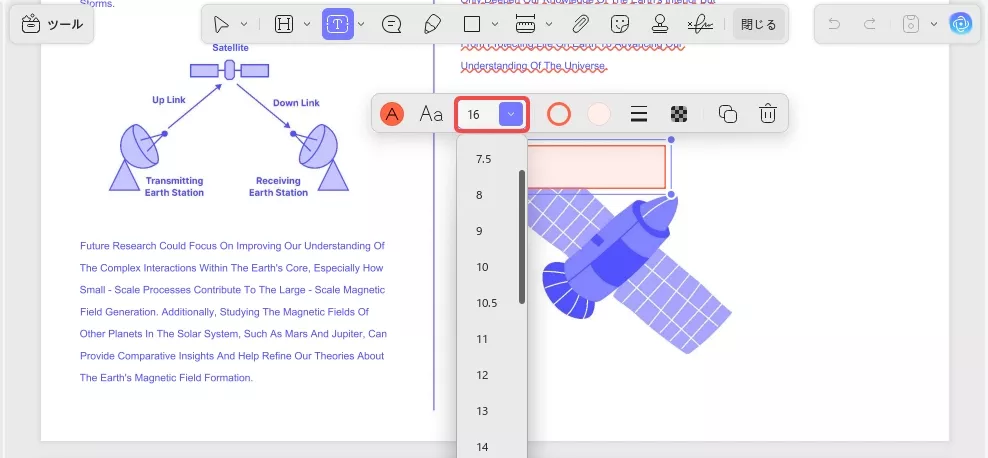
Task: Open the border color ring swatch
Action: click(x=558, y=114)
